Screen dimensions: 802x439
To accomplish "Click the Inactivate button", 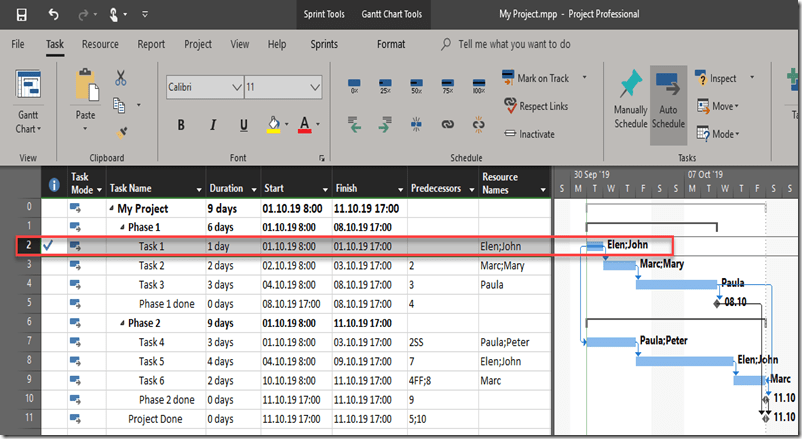I will pyautogui.click(x=528, y=134).
